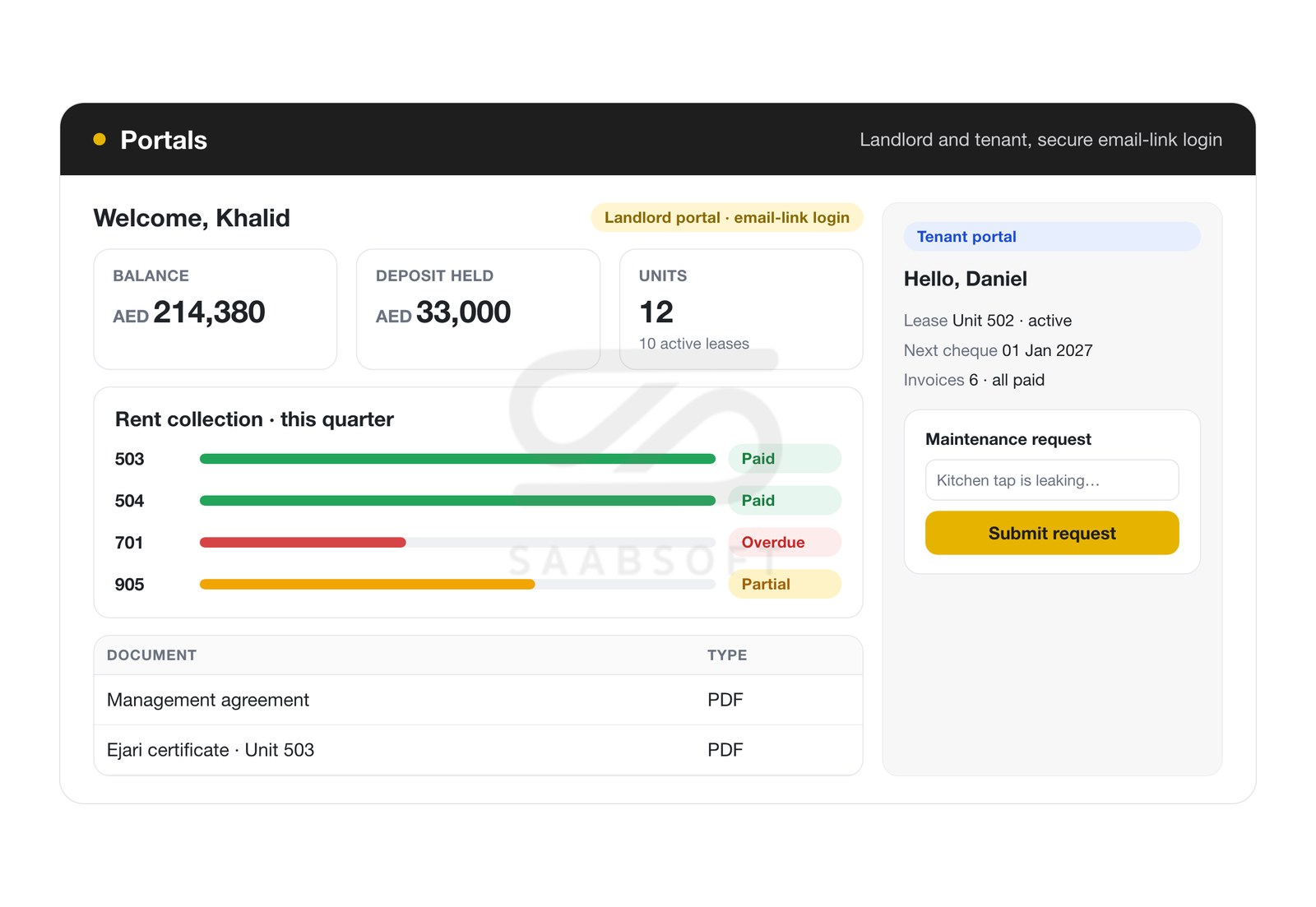Viewport: 1316px width, 907px height.
Task: Click the Maintenance request heading
Action: pyautogui.click(x=1008, y=439)
